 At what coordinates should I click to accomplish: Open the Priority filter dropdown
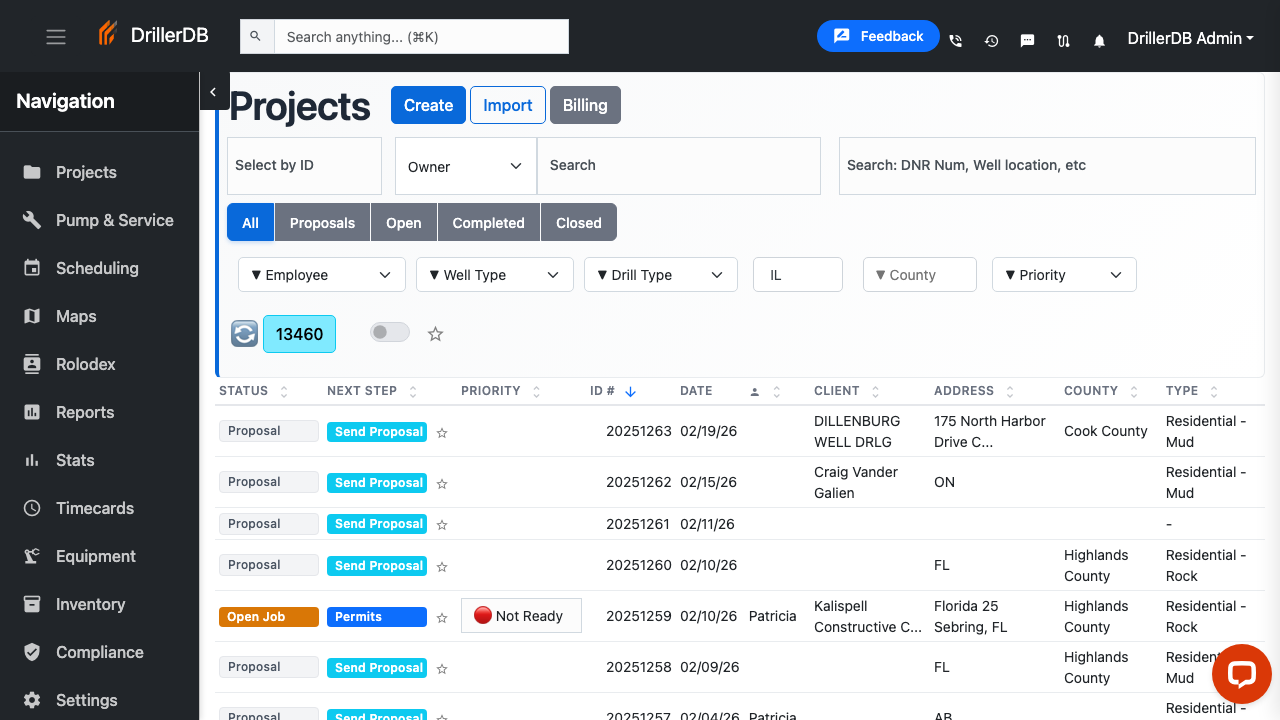1063,274
